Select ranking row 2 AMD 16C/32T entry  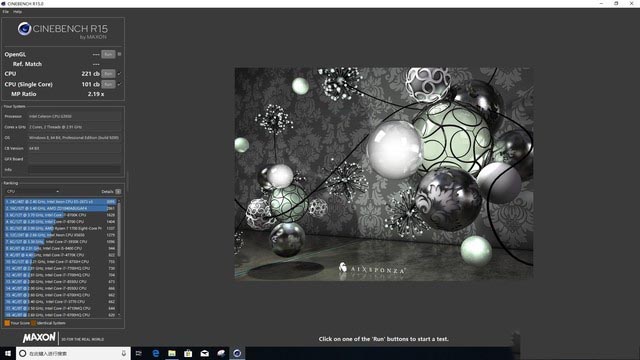[x=60, y=208]
